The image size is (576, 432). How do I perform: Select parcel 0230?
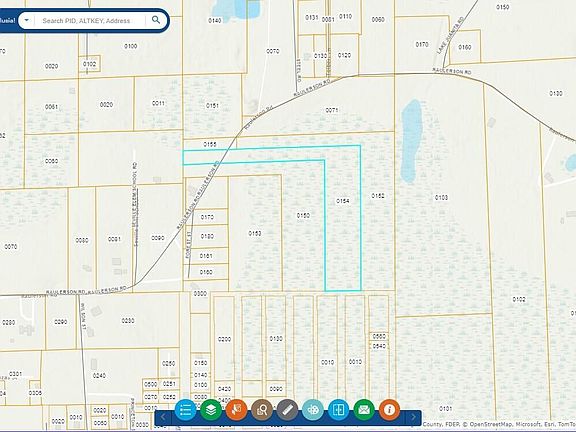[127, 321]
